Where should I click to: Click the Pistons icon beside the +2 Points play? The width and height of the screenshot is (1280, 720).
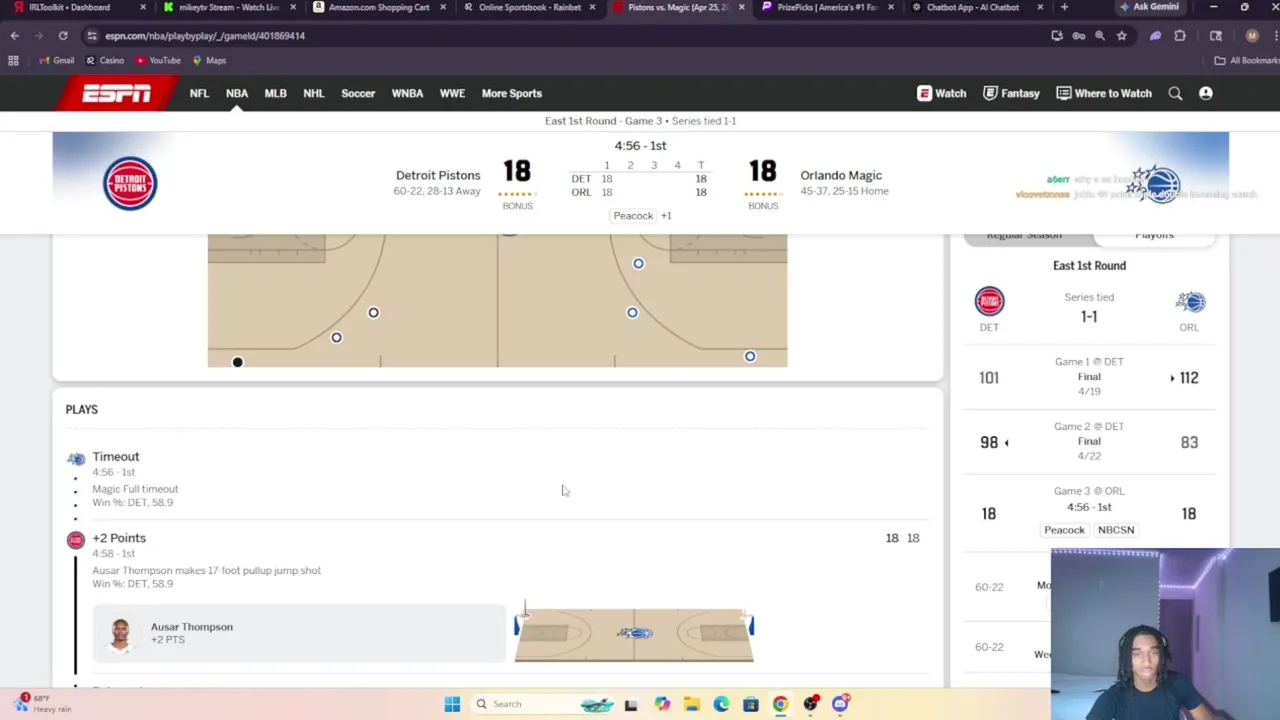[x=76, y=541]
